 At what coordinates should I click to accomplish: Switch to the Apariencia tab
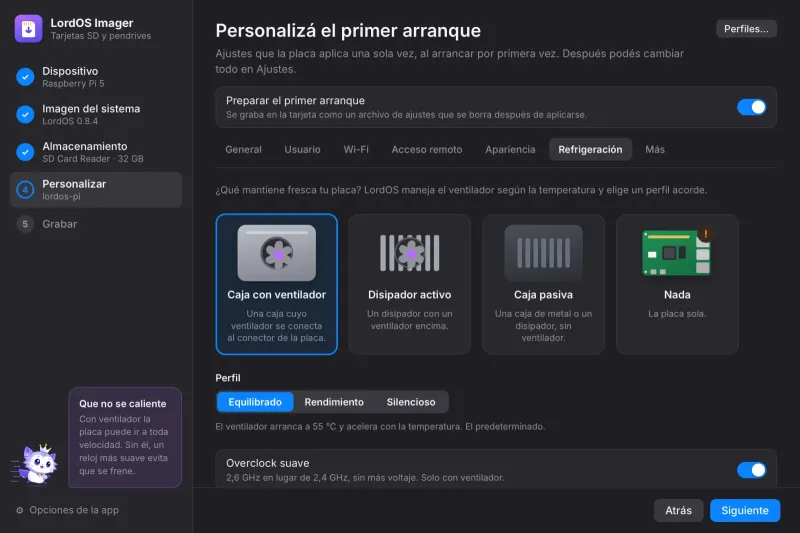point(510,149)
